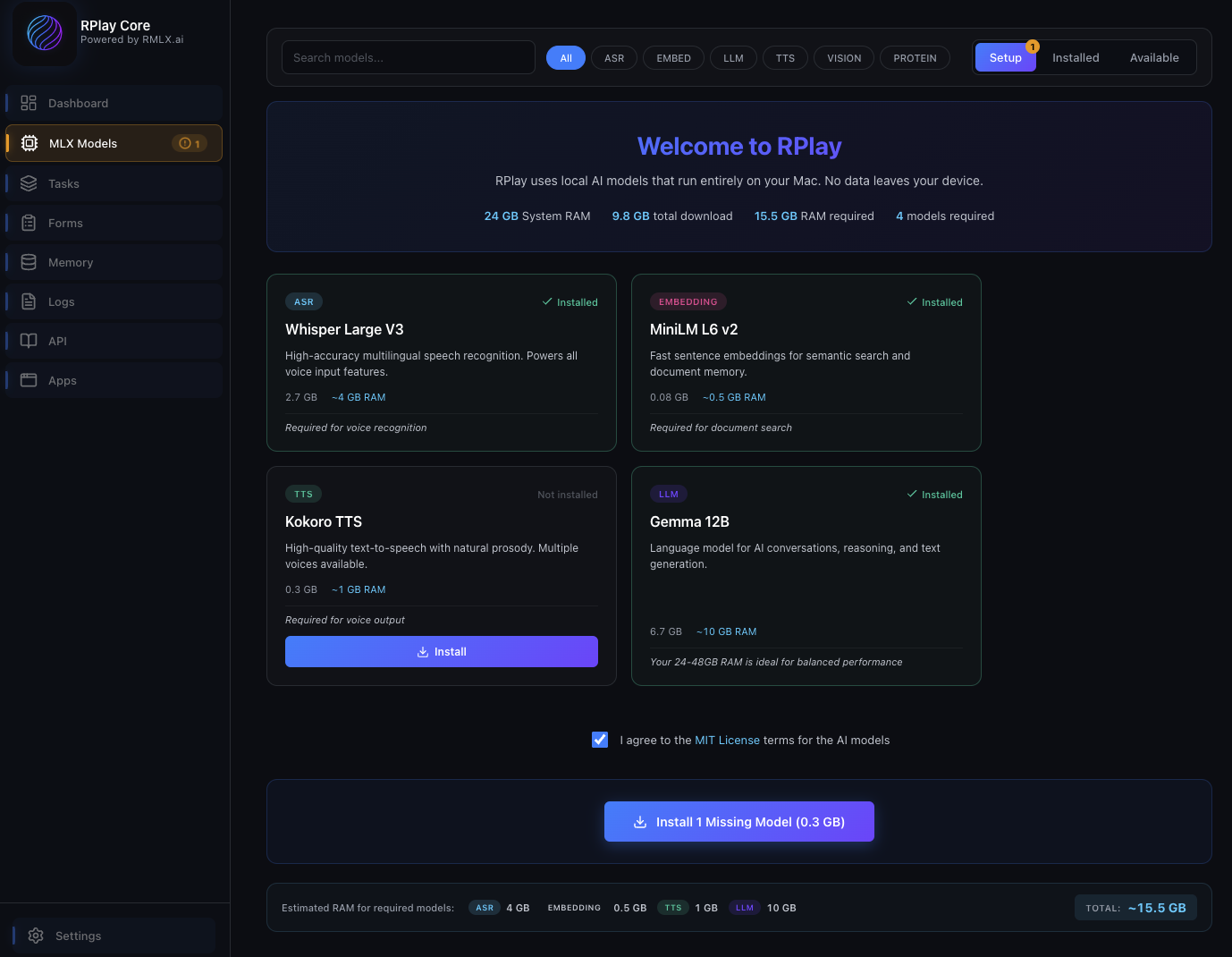Screen dimensions: 1232x957
Task: Filter models by PROTEIN category
Action: [x=915, y=58]
